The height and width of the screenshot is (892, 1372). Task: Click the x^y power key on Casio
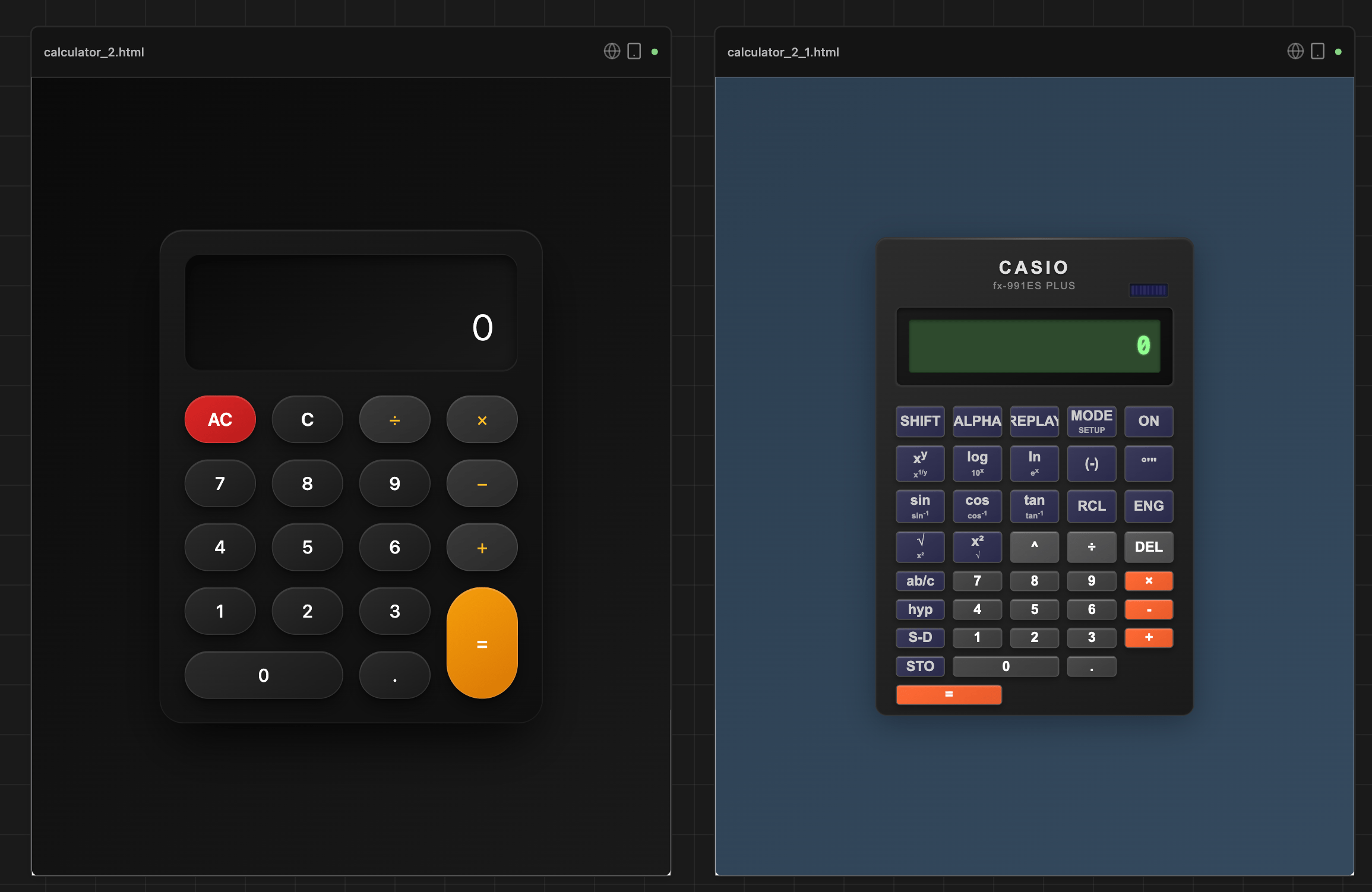[920, 463]
